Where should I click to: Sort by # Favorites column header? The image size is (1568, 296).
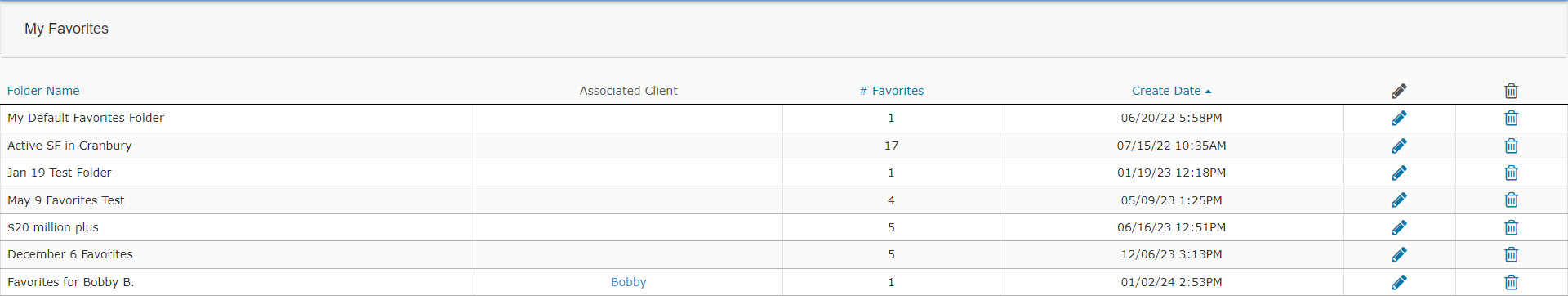[x=892, y=91]
